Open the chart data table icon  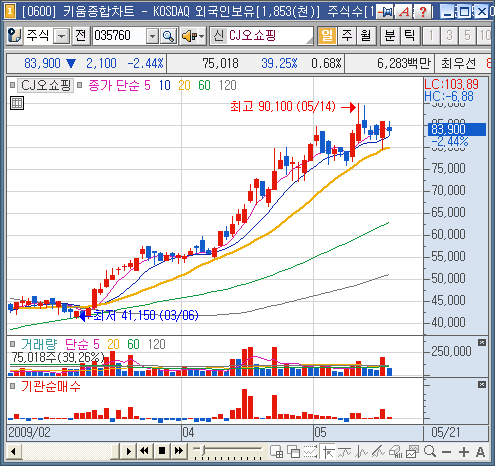click(17, 103)
